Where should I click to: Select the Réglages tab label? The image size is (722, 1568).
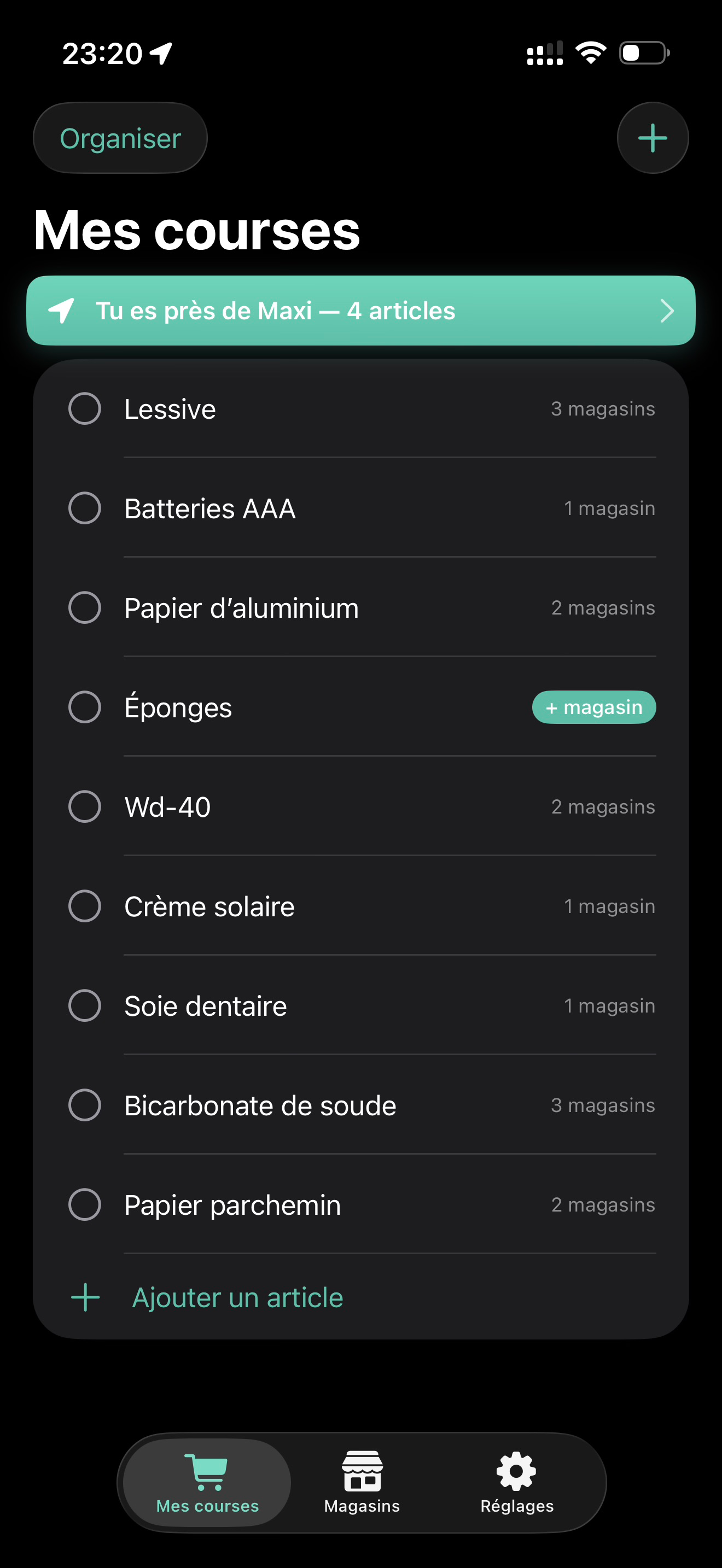point(517,1506)
